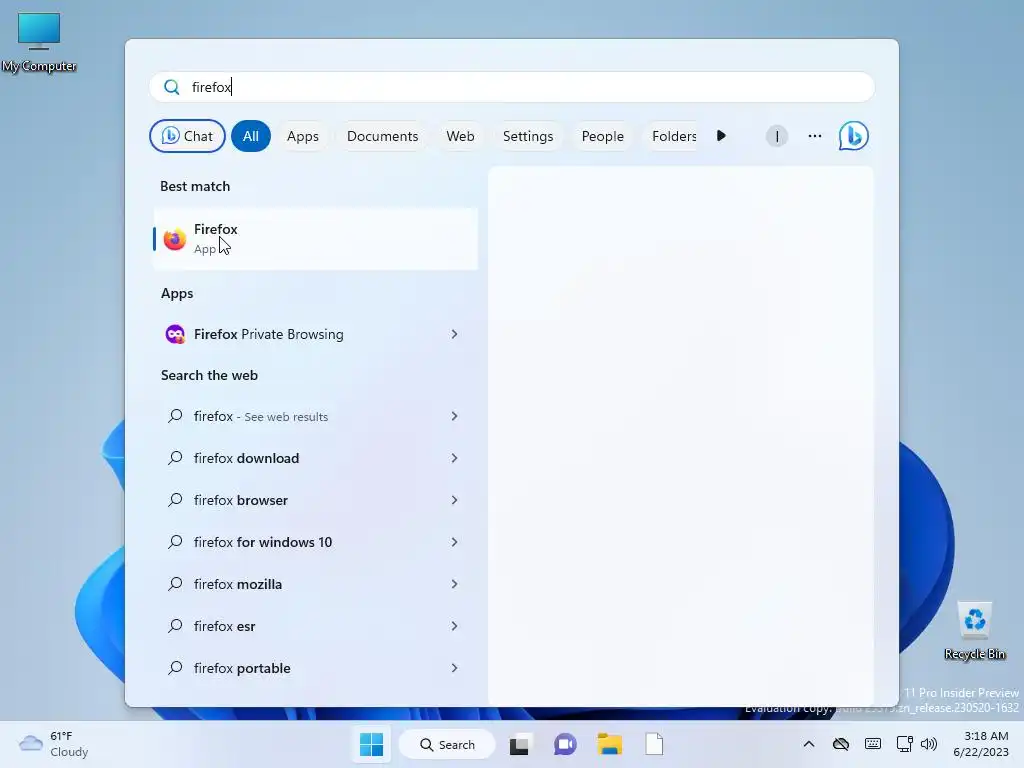This screenshot has width=1024, height=768.
Task: Open Bing chat icon at top right
Action: pyautogui.click(x=853, y=136)
